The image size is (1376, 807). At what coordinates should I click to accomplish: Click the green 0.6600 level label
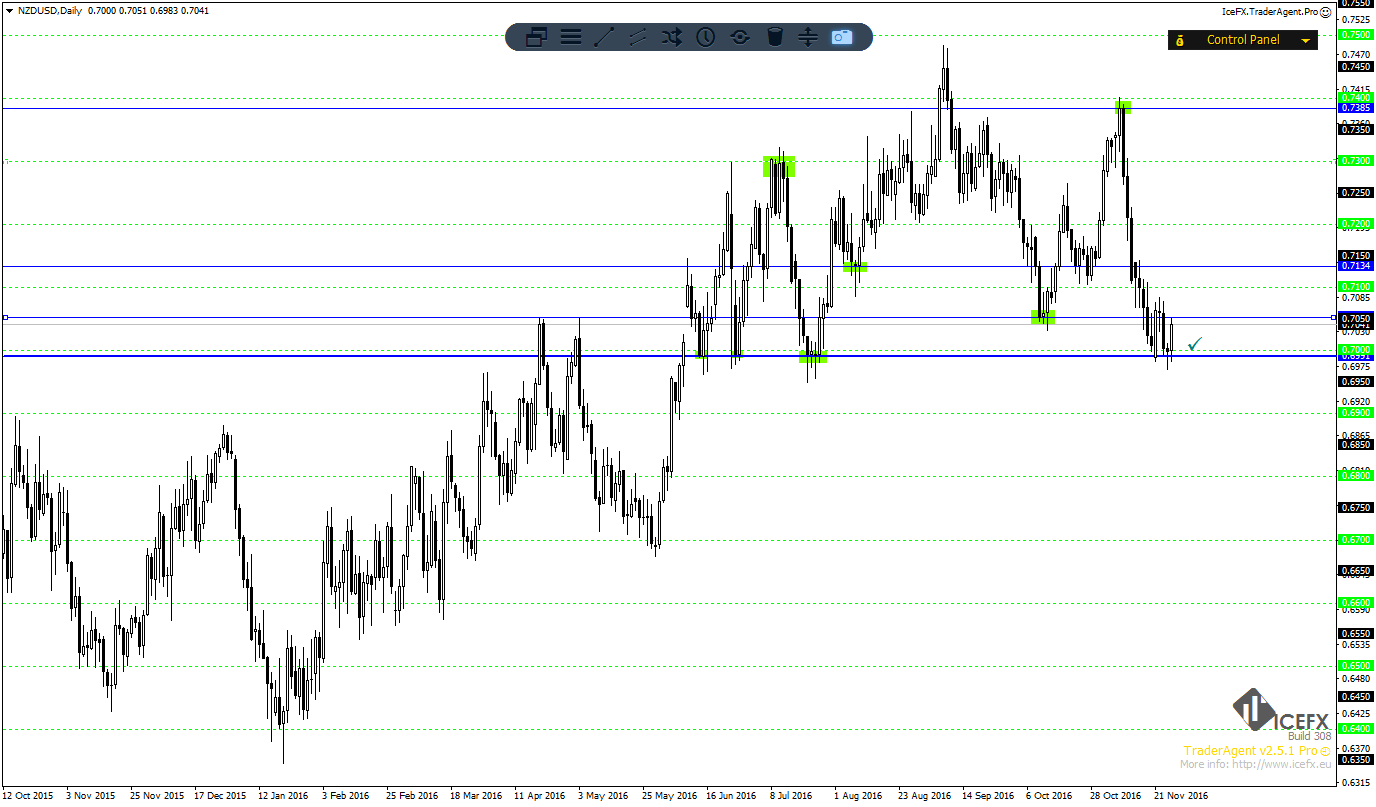tap(1356, 603)
